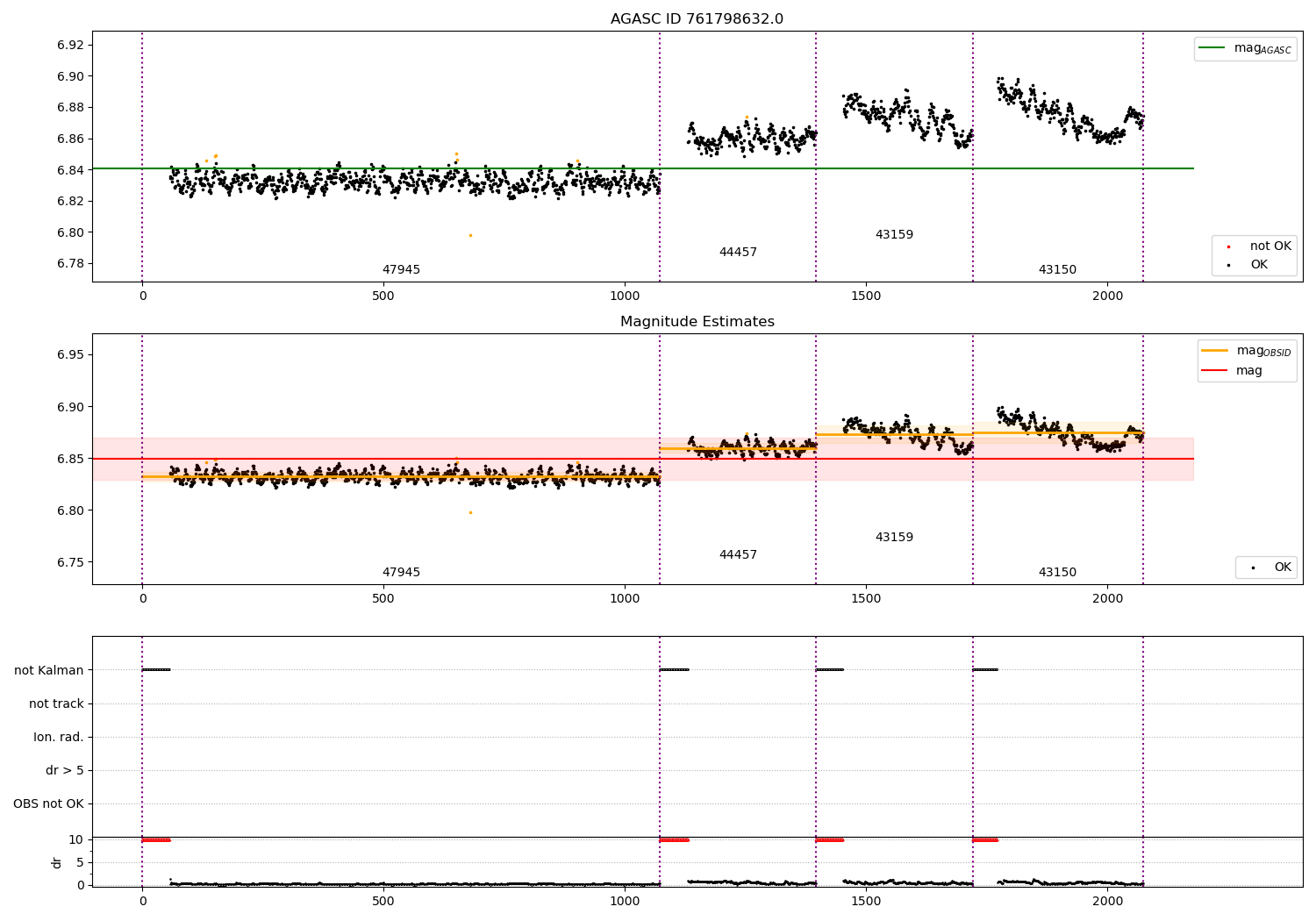Click label 47945 in Magnitude Estimates plot
Viewport: 1316px width, 921px height.
pyautogui.click(x=401, y=573)
